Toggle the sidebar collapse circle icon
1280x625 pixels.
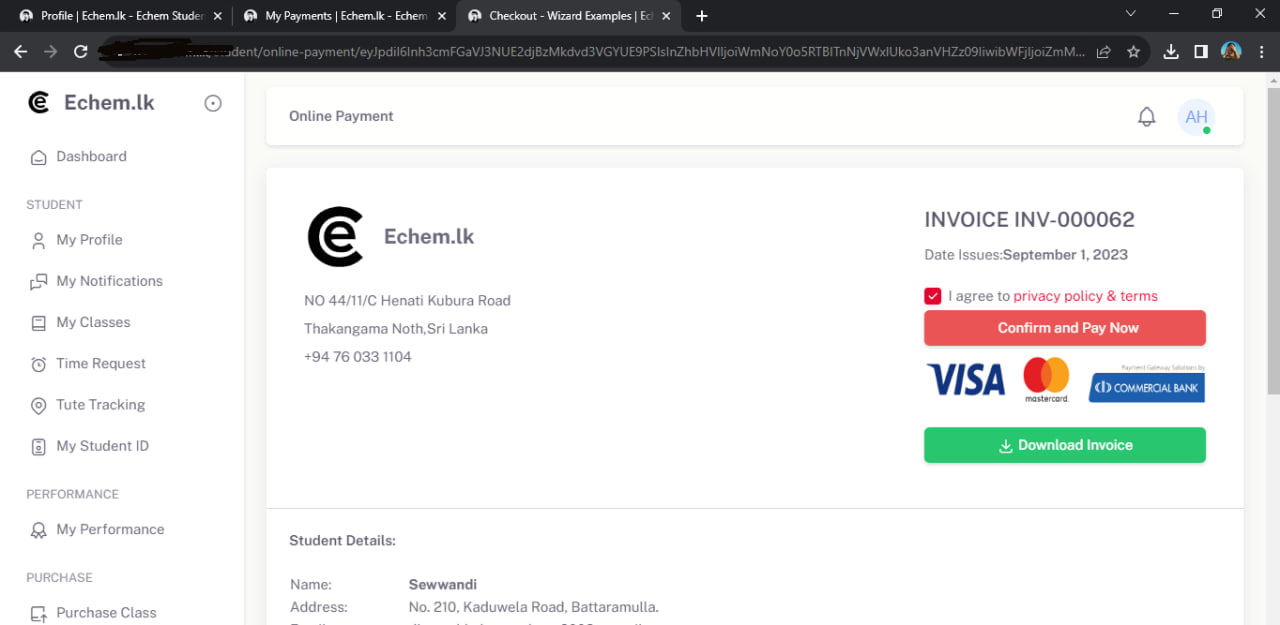click(213, 103)
